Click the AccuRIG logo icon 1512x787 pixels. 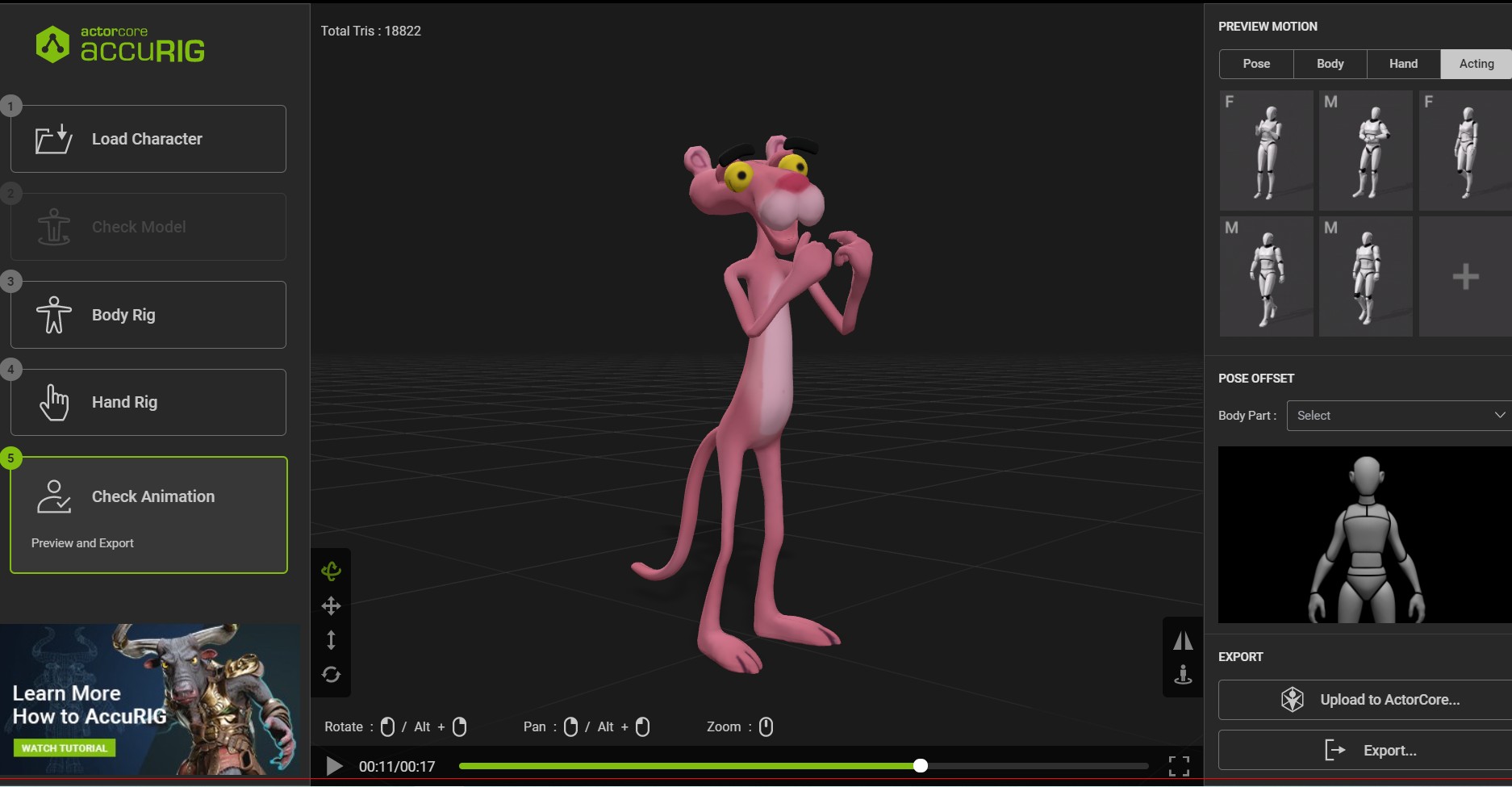click(53, 44)
